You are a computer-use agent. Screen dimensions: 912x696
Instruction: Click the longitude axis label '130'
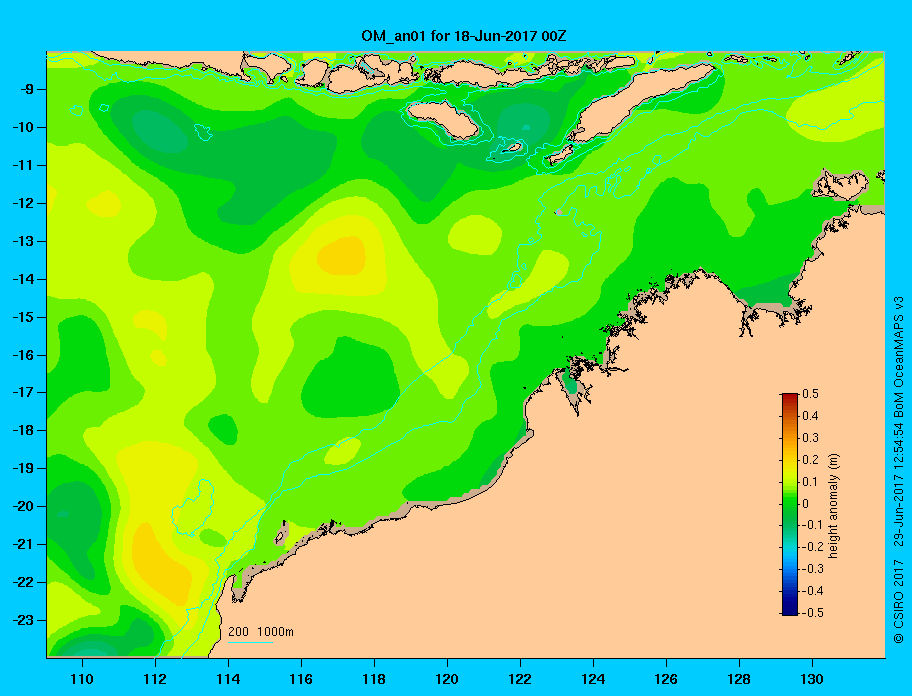[812, 679]
